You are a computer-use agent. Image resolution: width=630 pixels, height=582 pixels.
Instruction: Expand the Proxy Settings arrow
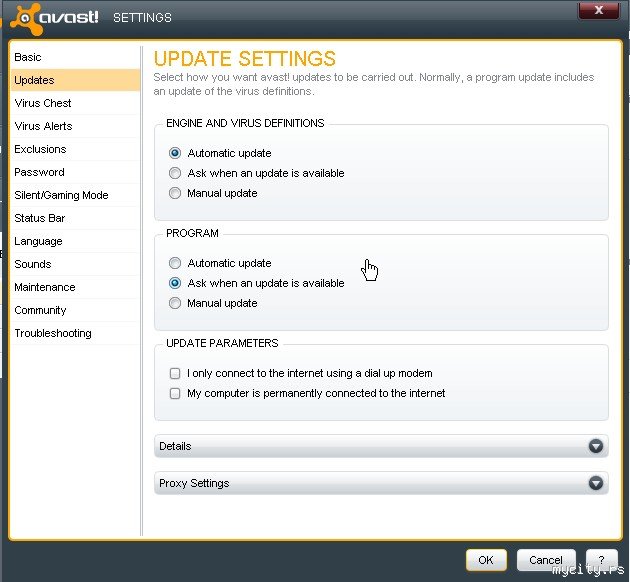click(596, 483)
